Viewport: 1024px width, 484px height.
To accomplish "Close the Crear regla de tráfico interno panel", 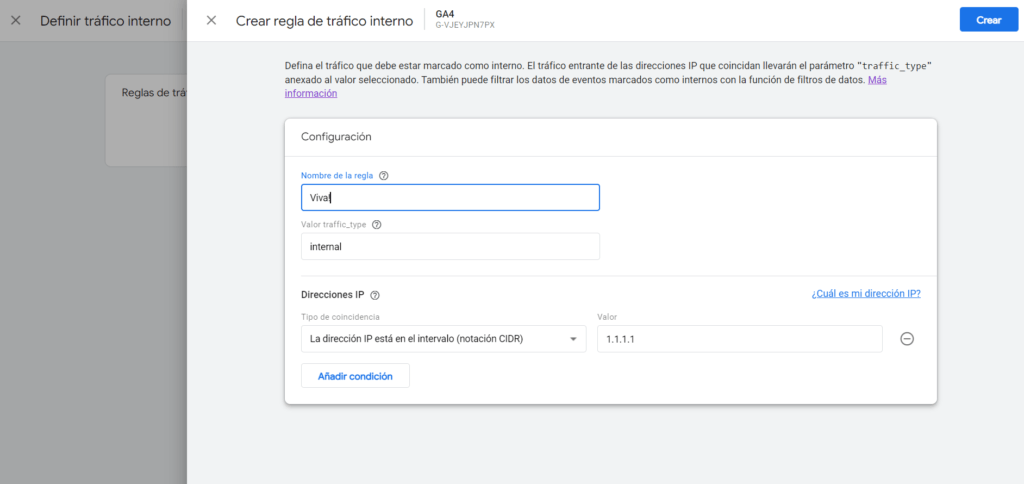I will point(211,20).
